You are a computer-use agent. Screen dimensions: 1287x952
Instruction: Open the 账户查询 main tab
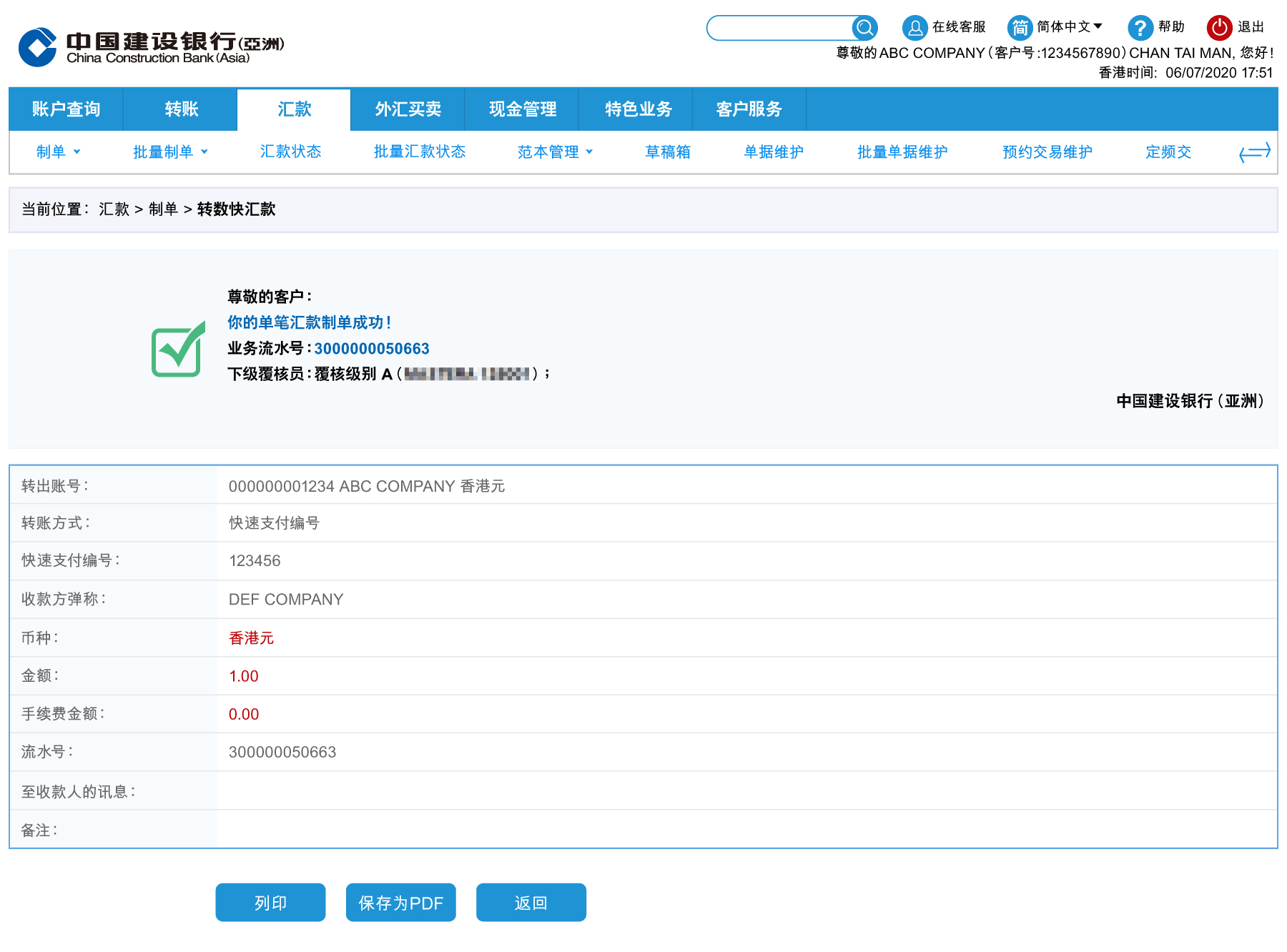[66, 109]
